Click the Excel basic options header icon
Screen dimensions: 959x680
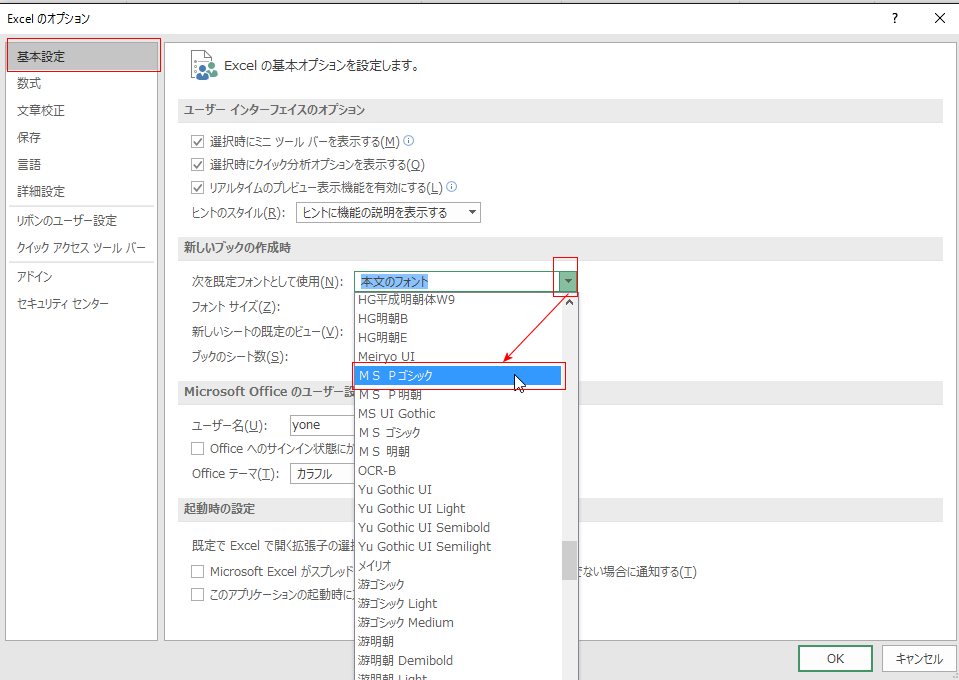204,65
